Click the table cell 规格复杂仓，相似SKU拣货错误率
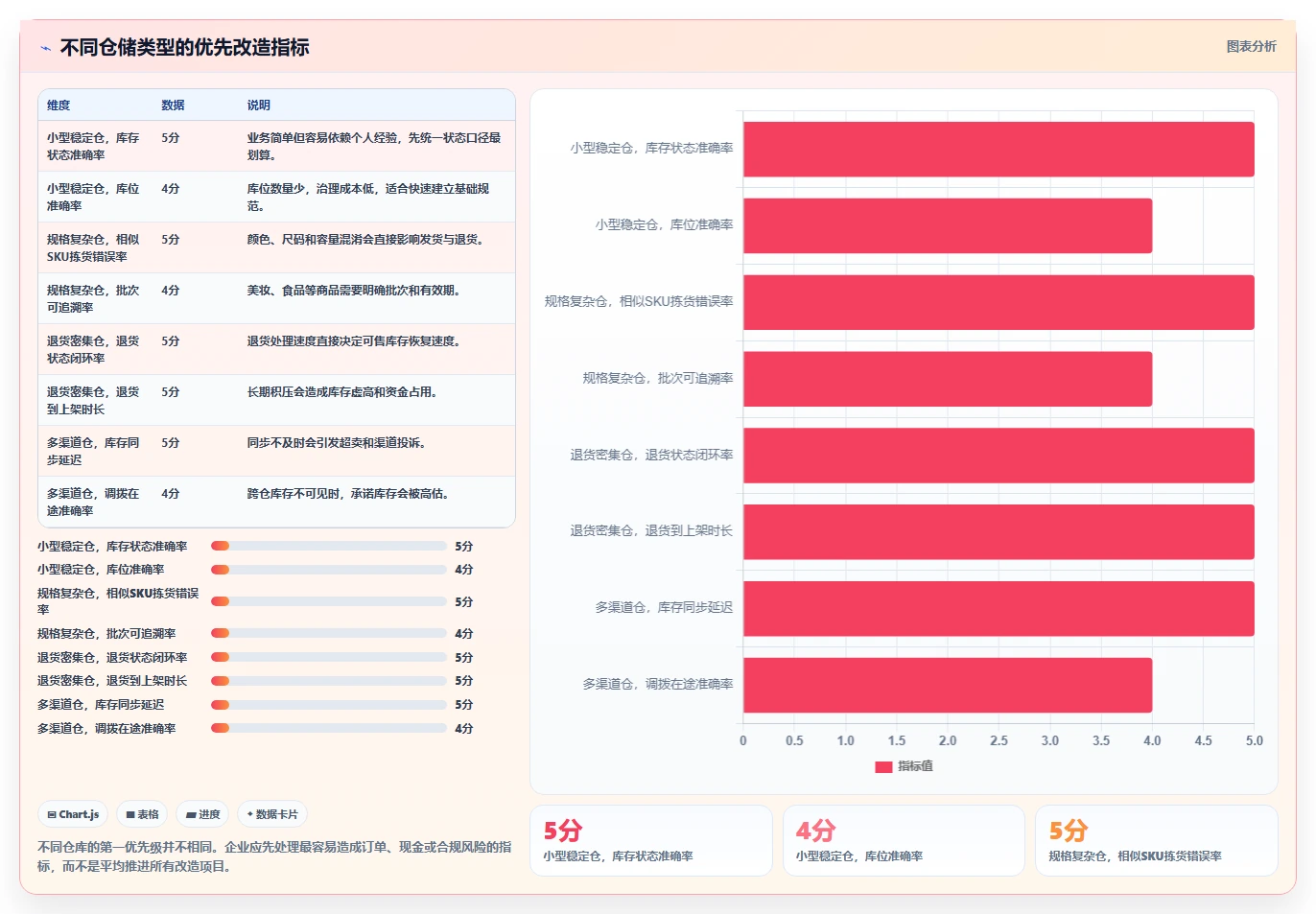 94,247
